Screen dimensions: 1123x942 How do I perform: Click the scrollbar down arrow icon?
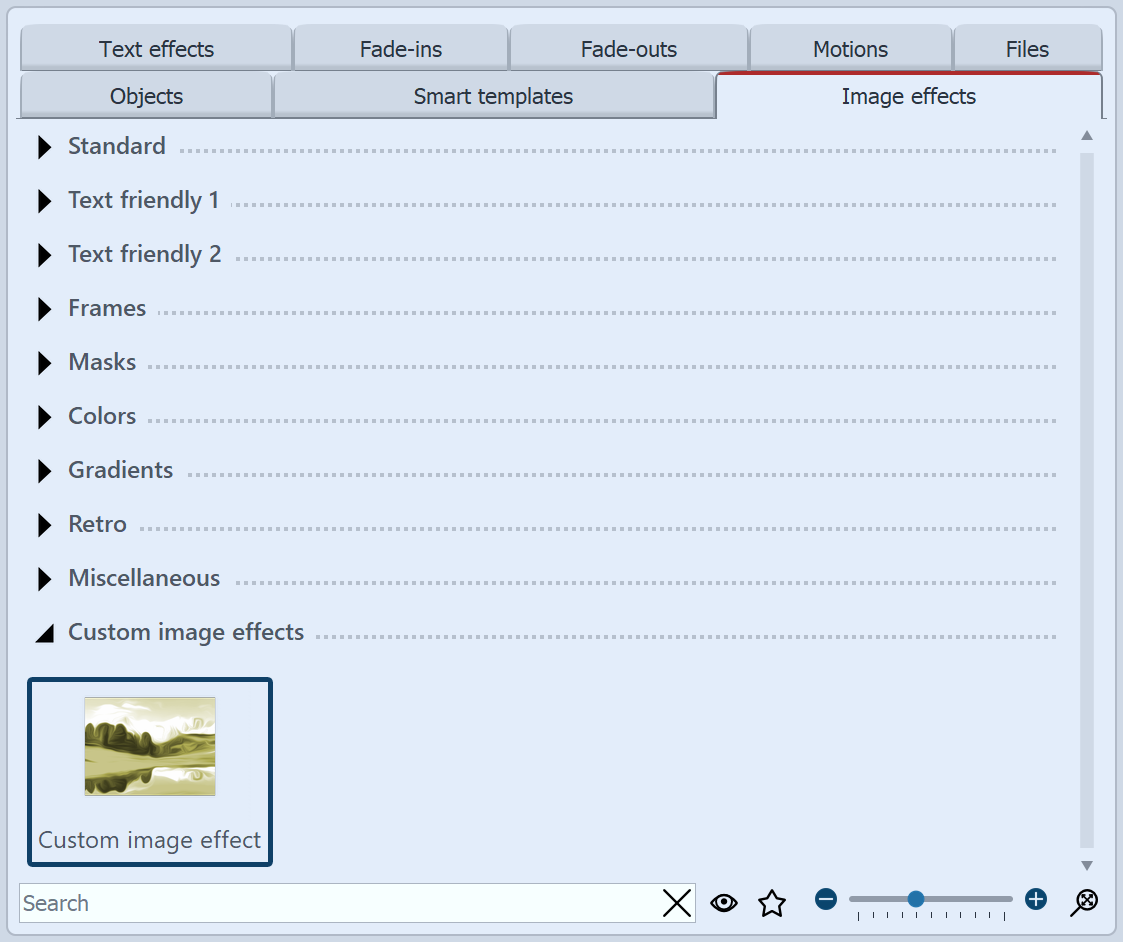[x=1087, y=866]
